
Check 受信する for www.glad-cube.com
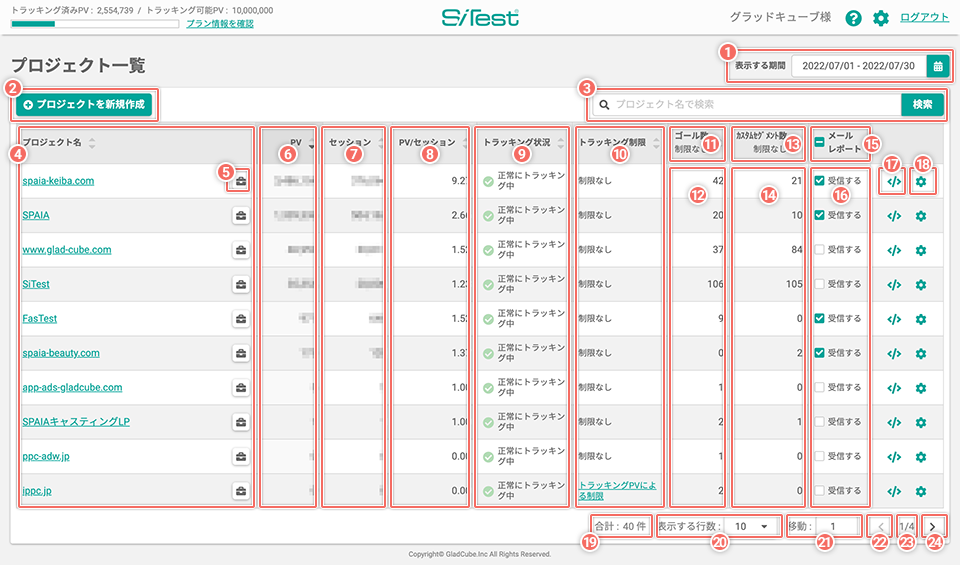[x=819, y=249]
